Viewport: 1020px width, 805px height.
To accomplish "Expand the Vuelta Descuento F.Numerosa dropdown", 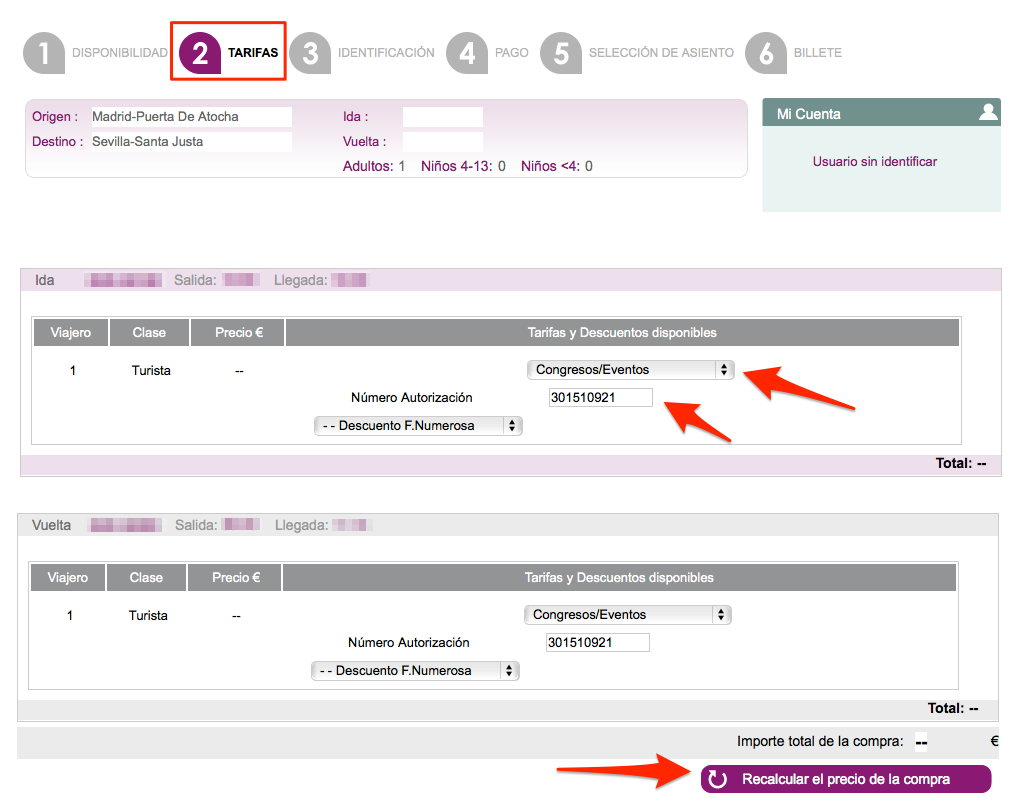I will click(x=415, y=671).
